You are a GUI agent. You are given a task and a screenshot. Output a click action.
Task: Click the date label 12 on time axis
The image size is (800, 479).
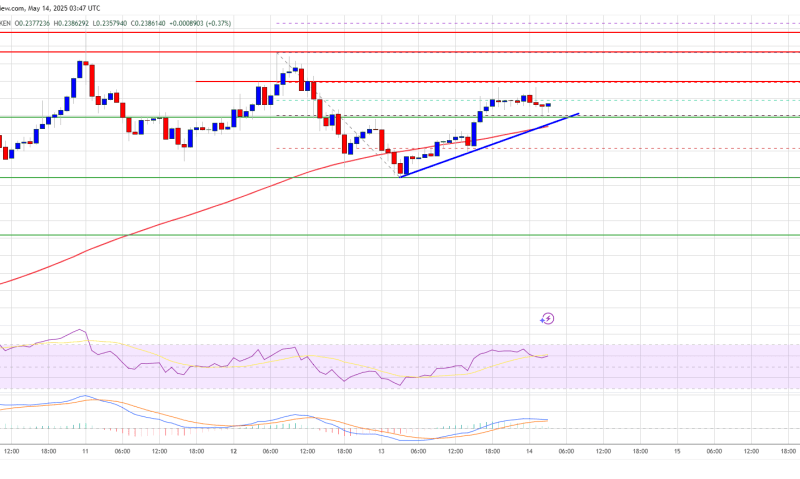click(x=233, y=451)
